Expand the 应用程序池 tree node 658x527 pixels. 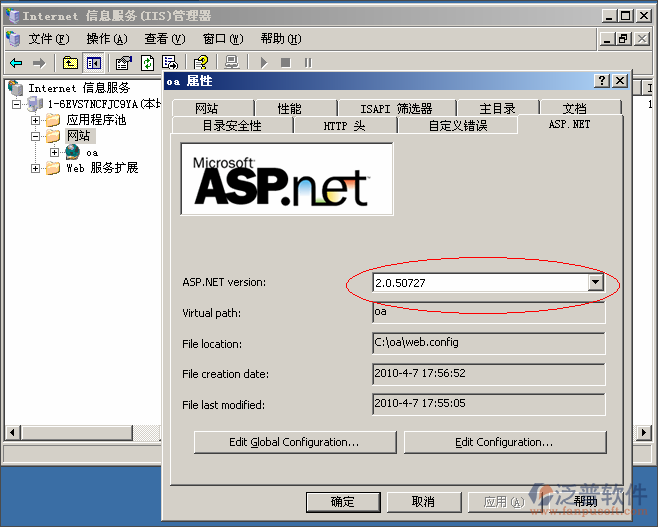tap(36, 120)
